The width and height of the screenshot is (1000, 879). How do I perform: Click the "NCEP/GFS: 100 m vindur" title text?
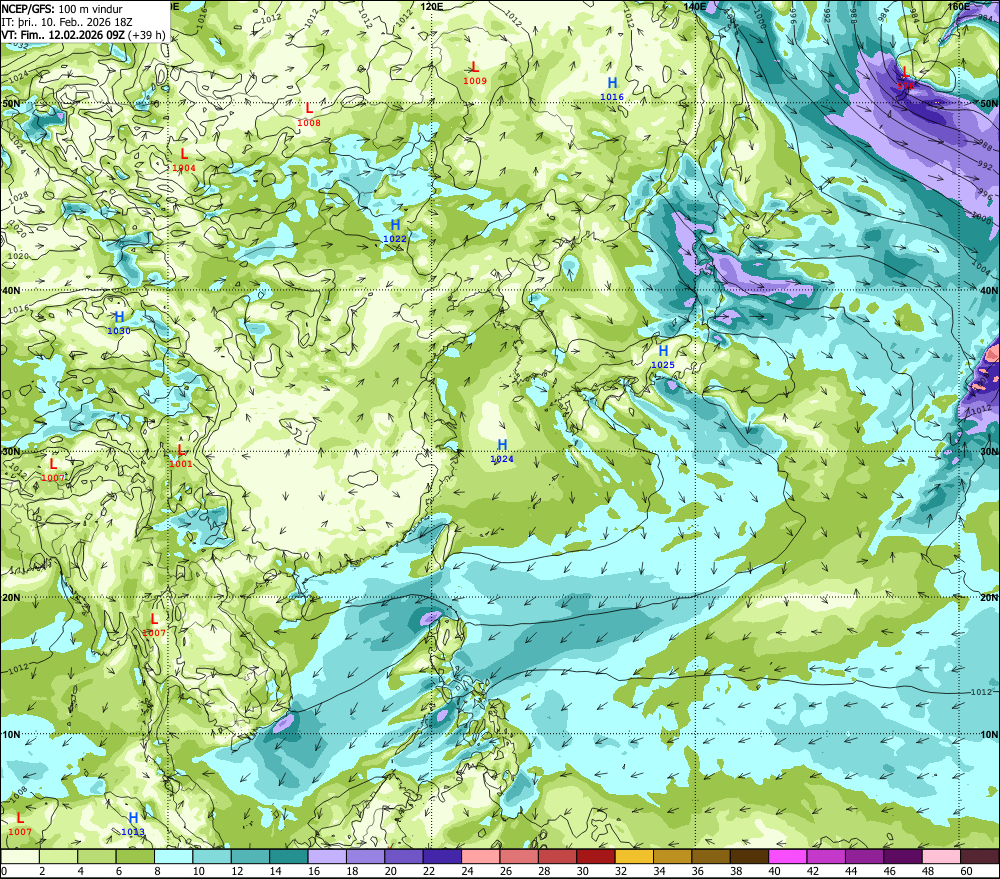[62, 9]
